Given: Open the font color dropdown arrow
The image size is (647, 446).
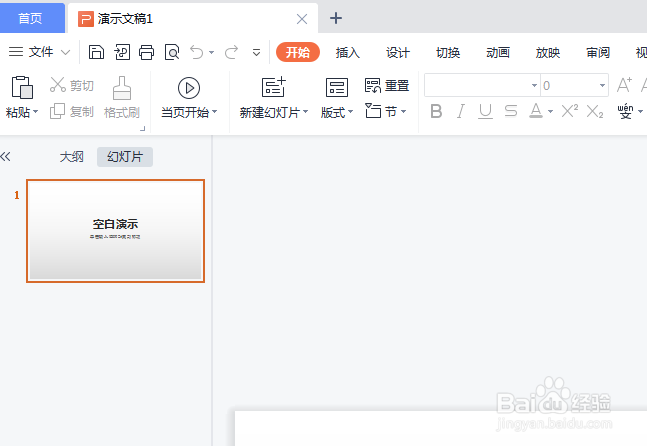Looking at the screenshot, I should (550, 111).
